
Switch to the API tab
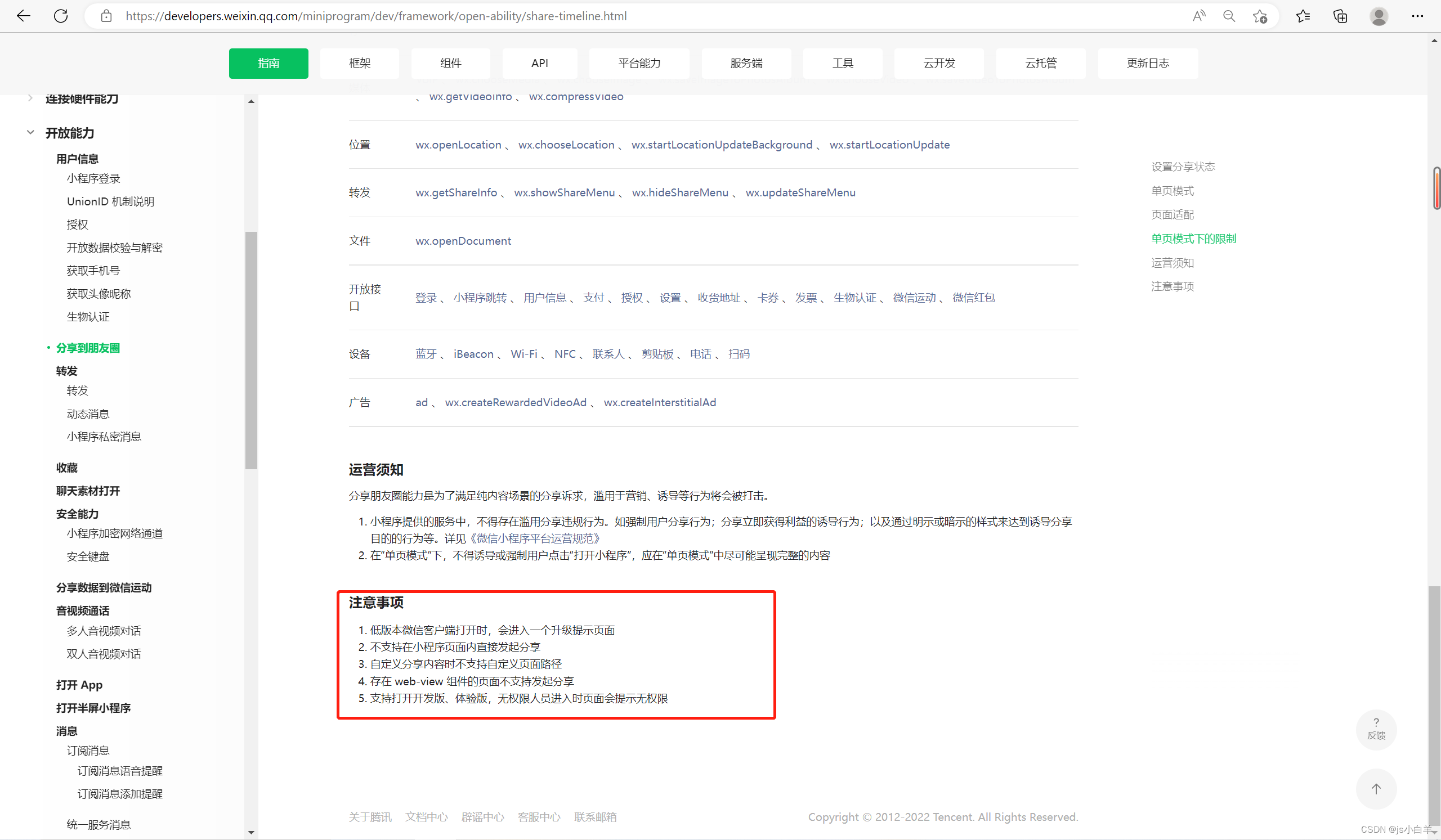(539, 64)
